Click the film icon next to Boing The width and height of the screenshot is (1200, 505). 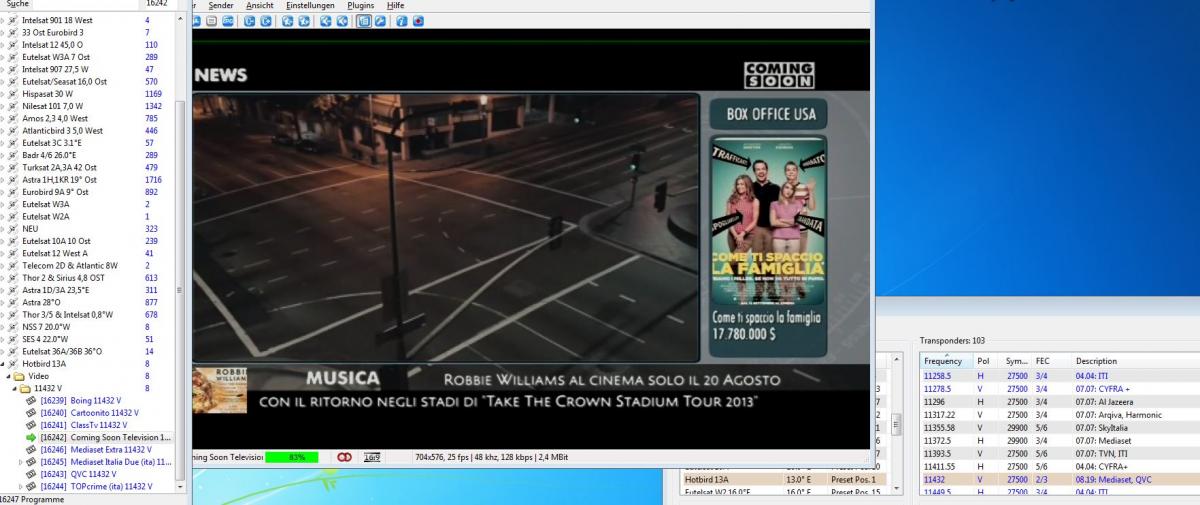[x=30, y=401]
